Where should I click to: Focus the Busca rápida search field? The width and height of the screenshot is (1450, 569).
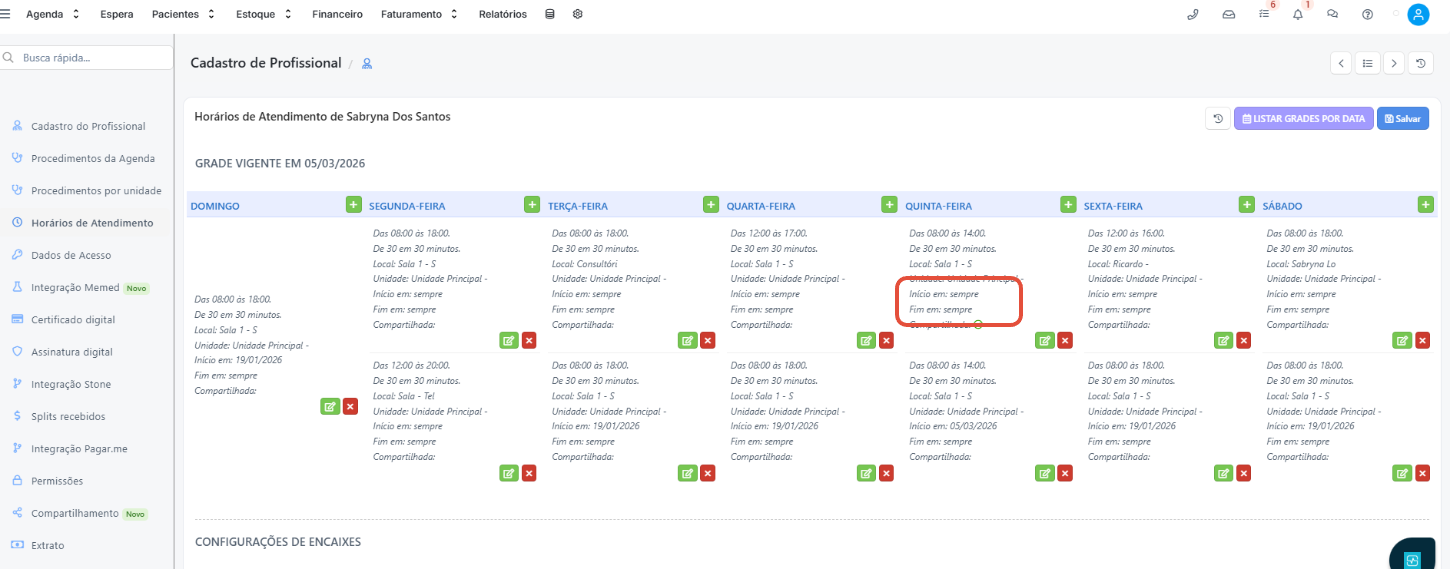pos(87,58)
